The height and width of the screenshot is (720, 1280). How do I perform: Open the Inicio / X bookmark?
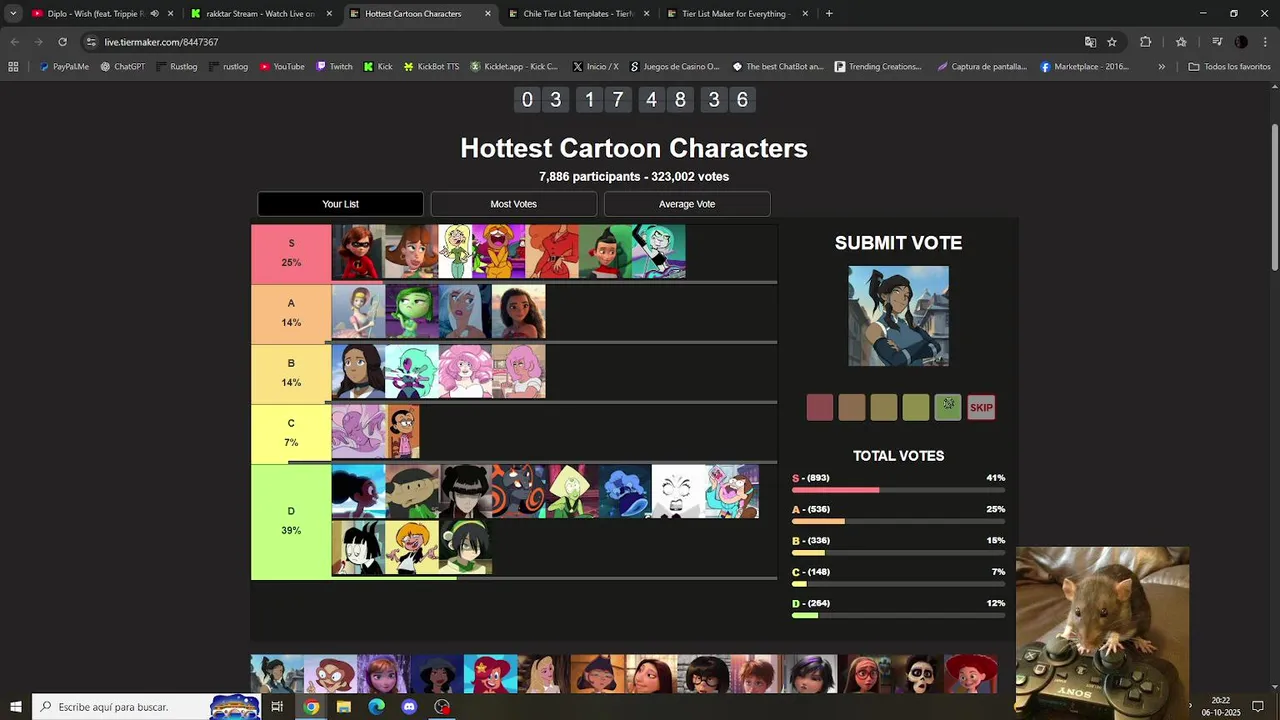click(596, 67)
